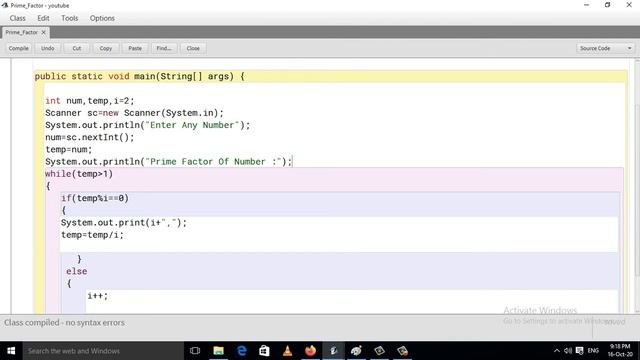Click the 'while(temp>1)' line

pos(79,174)
